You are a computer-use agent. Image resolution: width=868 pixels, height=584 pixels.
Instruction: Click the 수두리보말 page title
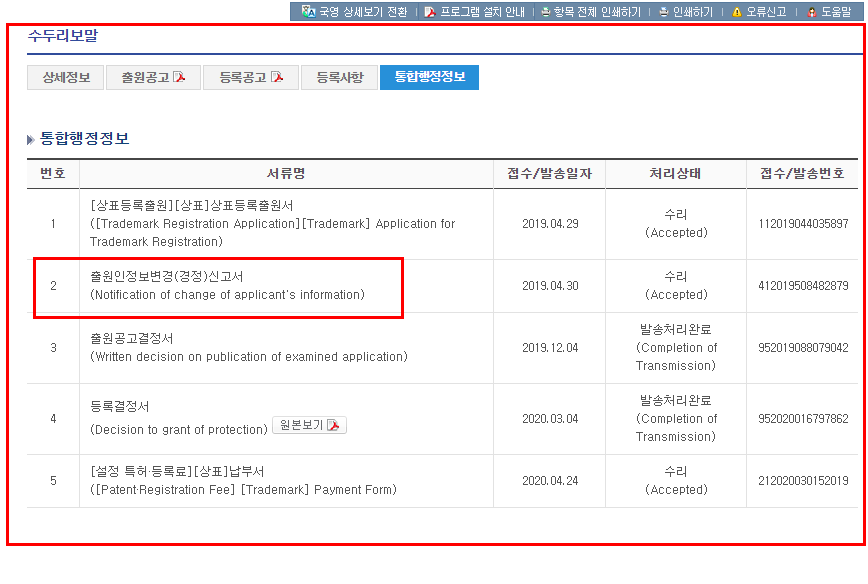click(63, 35)
